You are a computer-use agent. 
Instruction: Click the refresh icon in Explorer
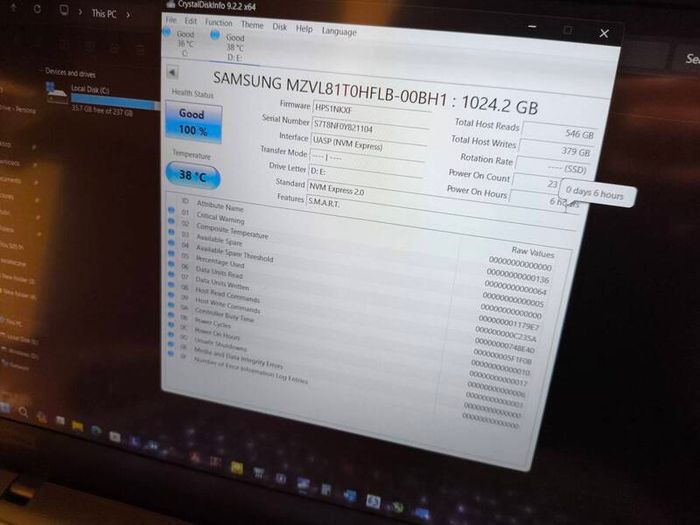[x=38, y=9]
